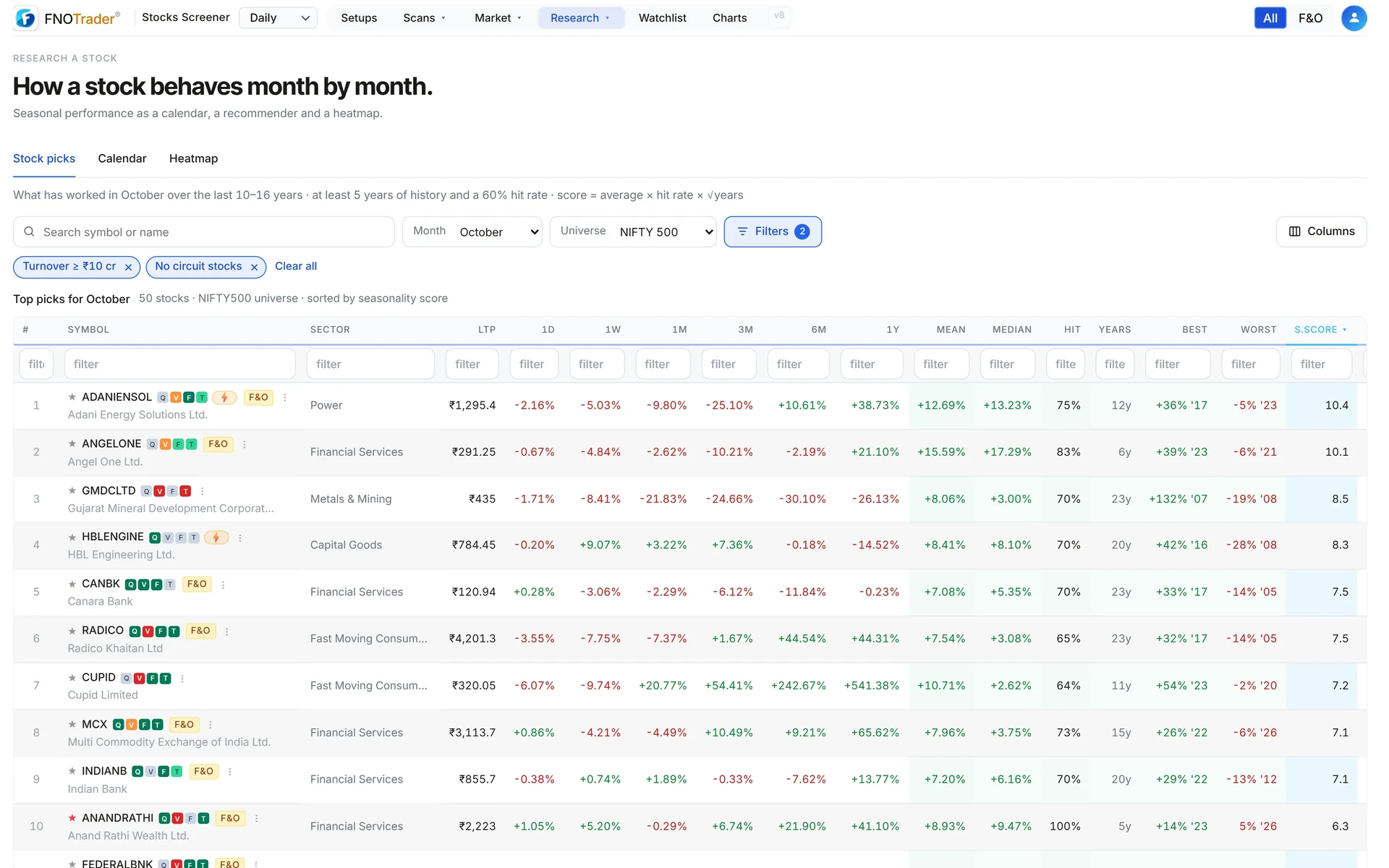Select the "+541.38%" 1Y value
This screenshot has width=1389, height=868.
872,686
